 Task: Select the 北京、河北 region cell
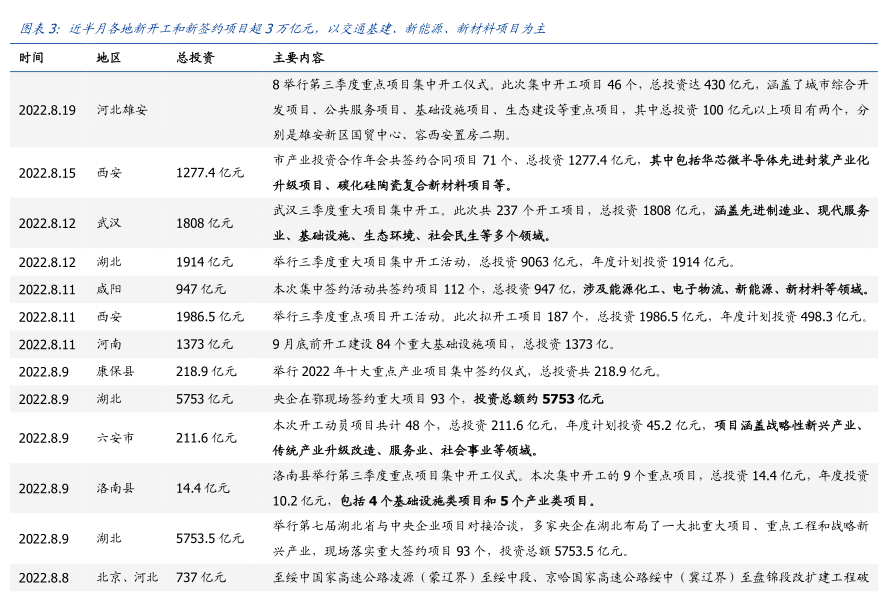click(x=127, y=577)
